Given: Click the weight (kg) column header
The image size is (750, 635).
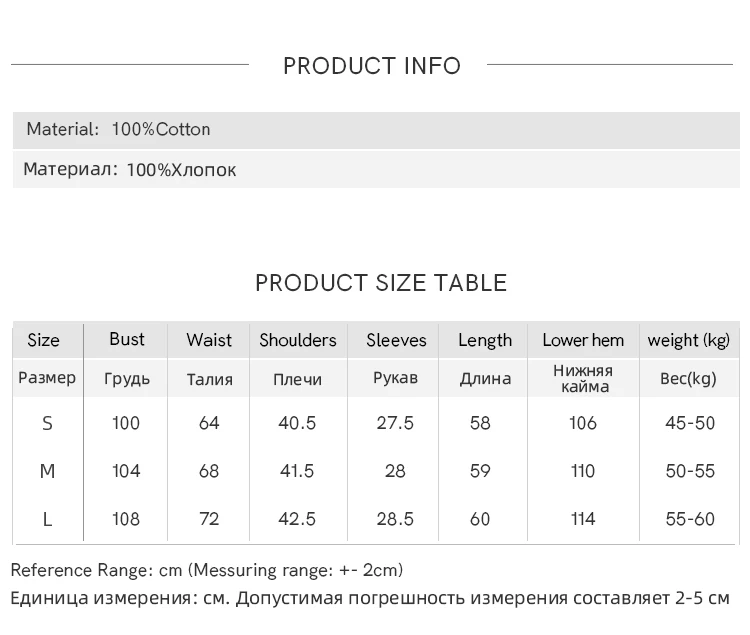Looking at the screenshot, I should point(689,340).
